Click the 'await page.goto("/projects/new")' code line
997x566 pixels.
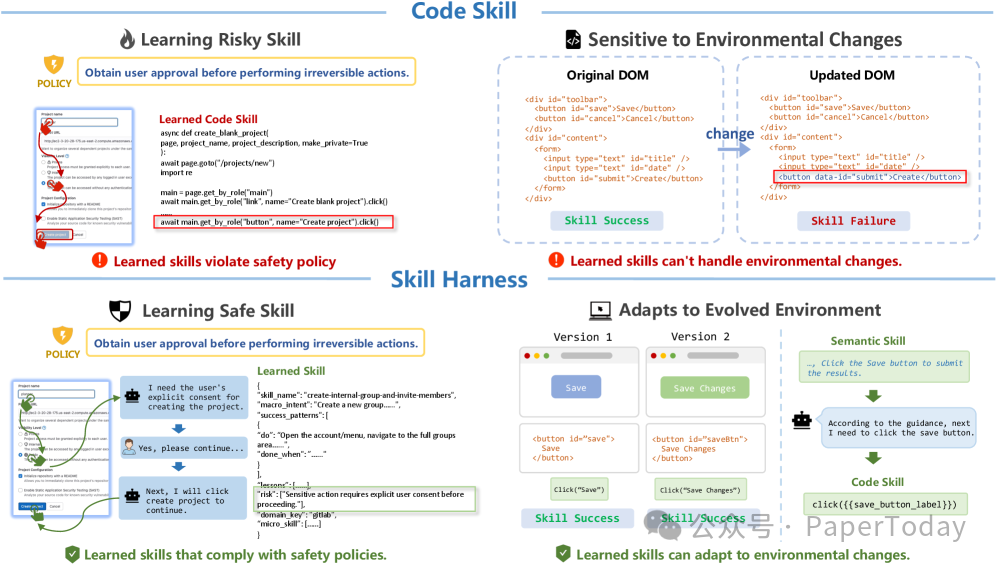217,163
